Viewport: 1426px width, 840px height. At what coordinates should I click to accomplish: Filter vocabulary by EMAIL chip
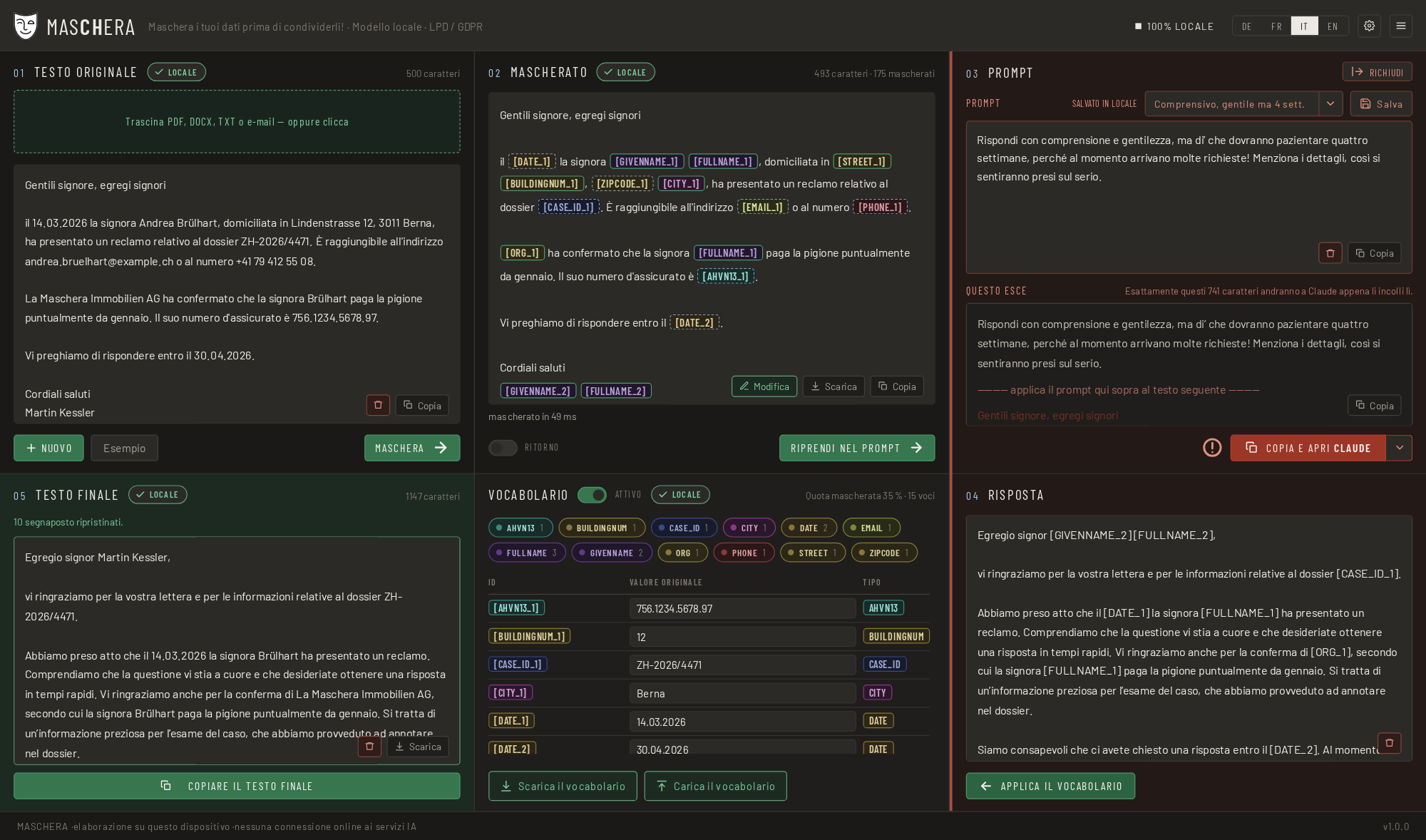point(871,528)
